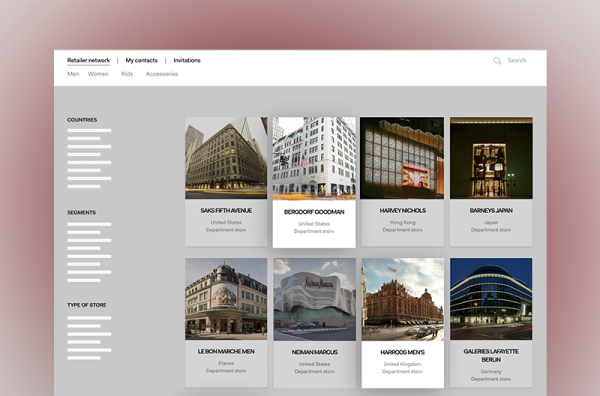
Task: Open the Retailer network tab
Action: pos(88,60)
